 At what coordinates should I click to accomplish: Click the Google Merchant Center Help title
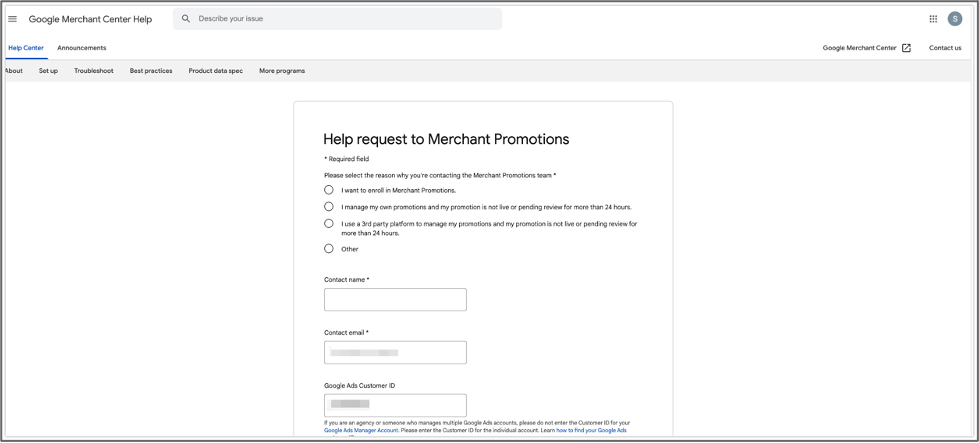click(x=91, y=19)
